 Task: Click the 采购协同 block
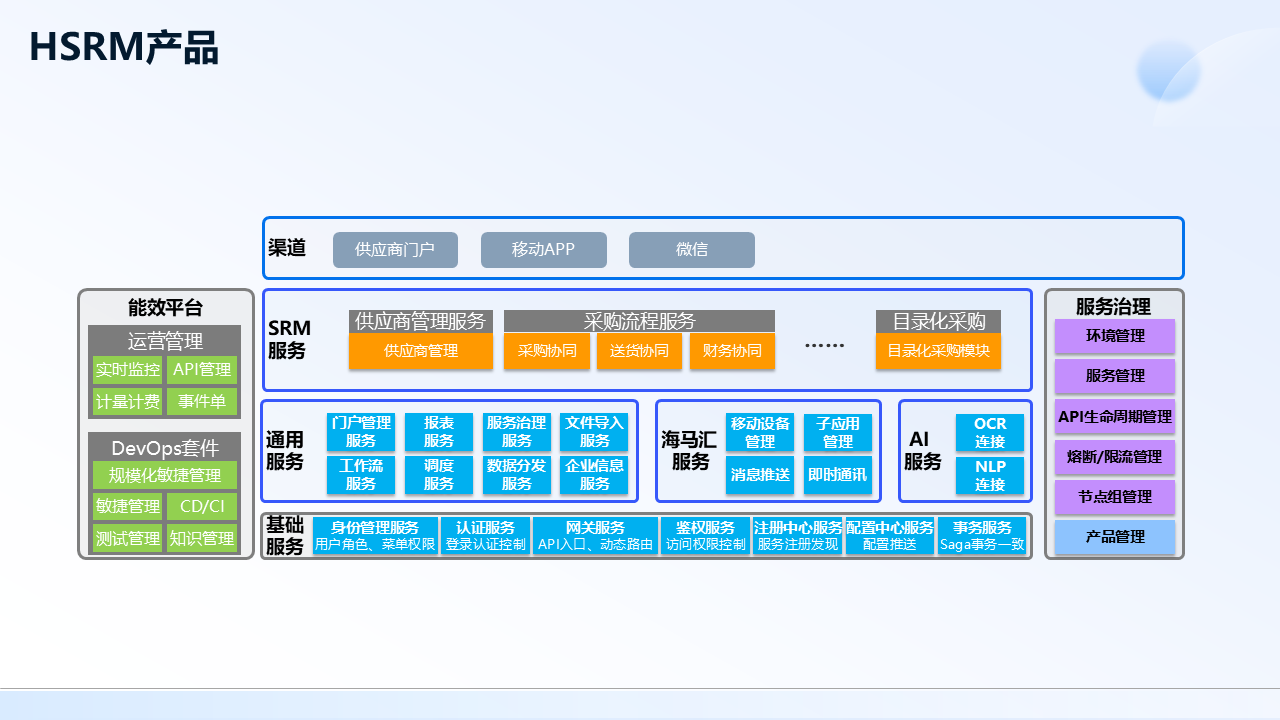click(547, 351)
